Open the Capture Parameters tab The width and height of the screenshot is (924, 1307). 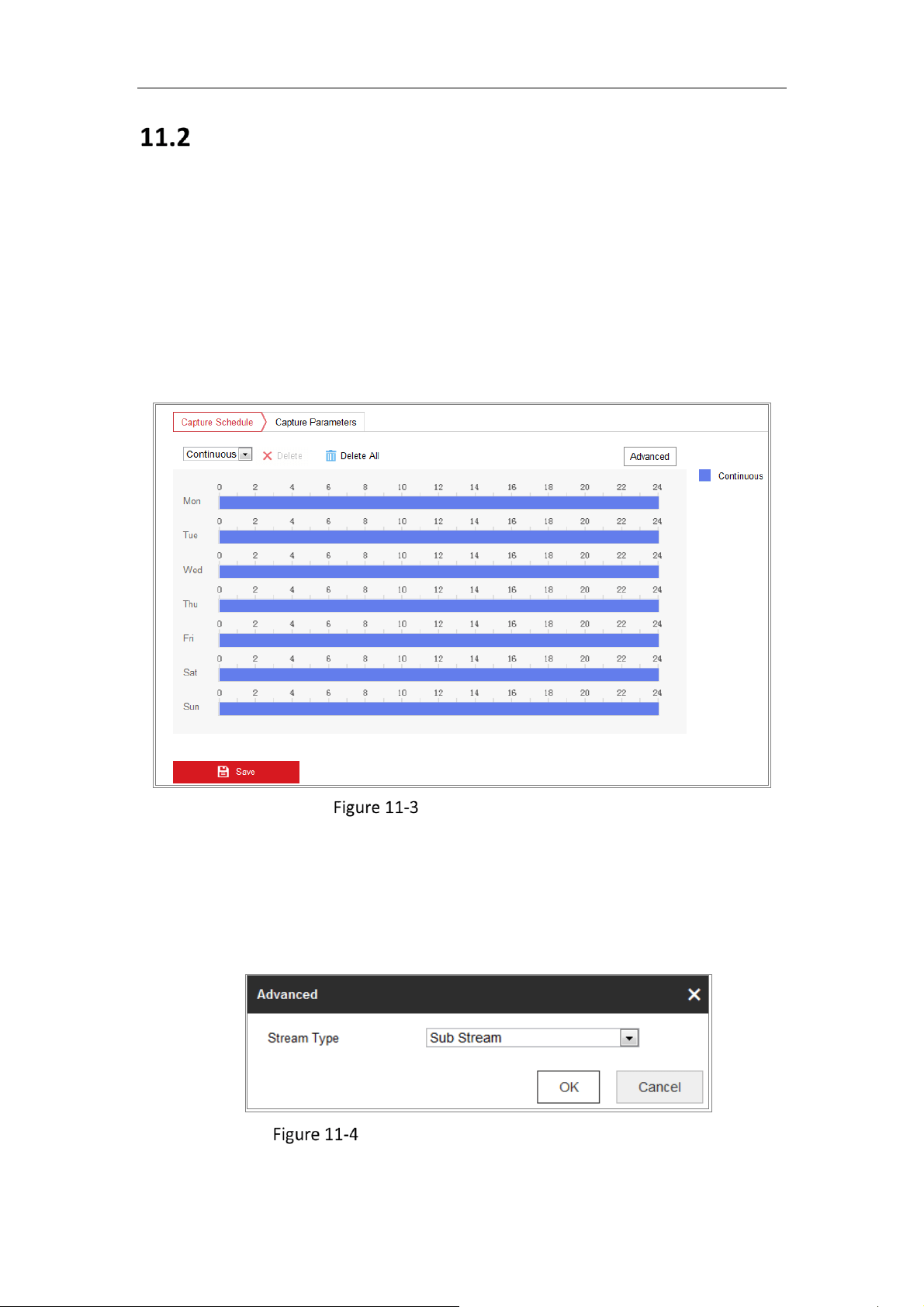316,422
